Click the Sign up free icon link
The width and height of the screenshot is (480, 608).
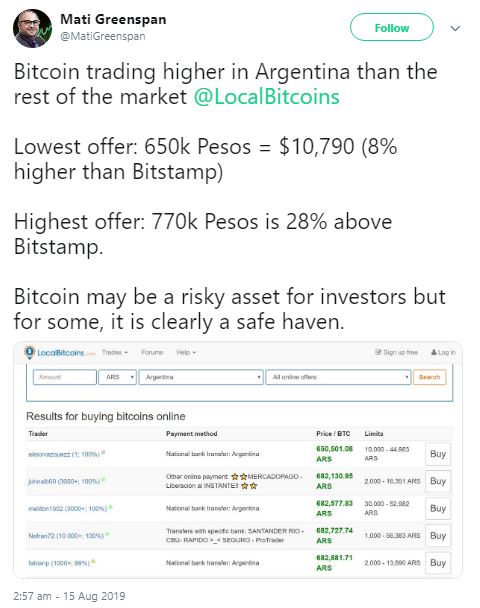coord(378,352)
